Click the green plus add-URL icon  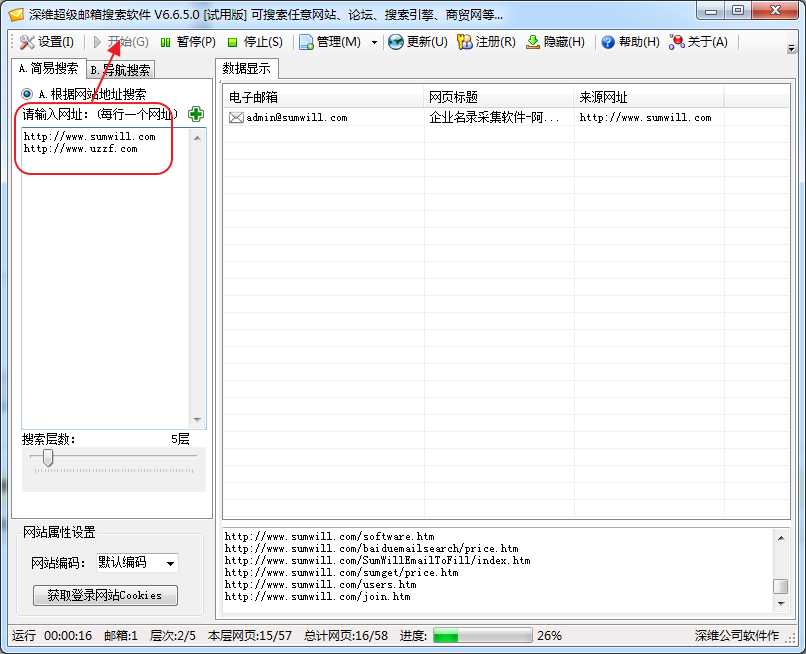(x=196, y=114)
